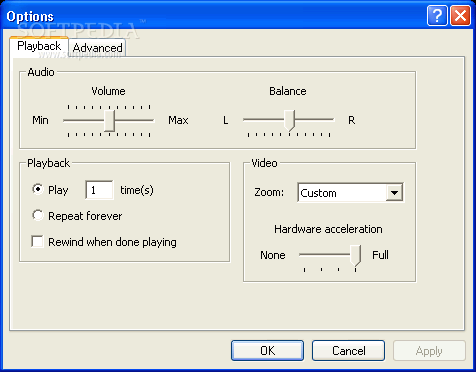Close the Options dialog
Image resolution: width=476 pixels, height=372 pixels.
coord(460,16)
